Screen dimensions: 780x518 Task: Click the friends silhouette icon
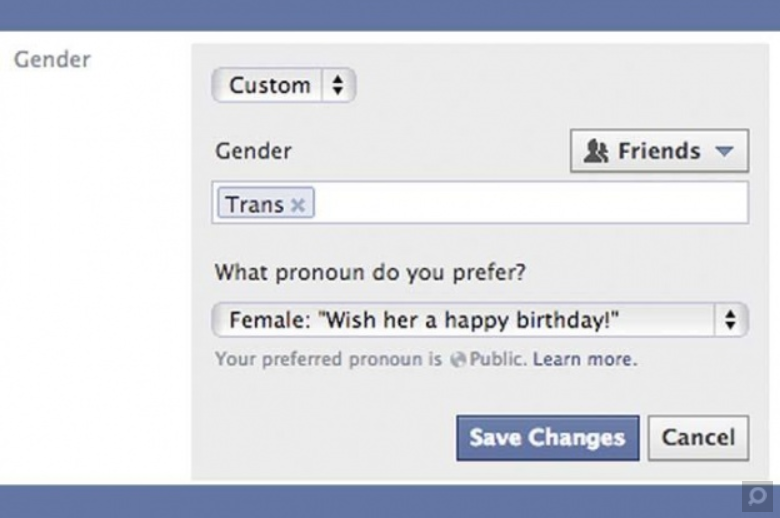[x=596, y=151]
